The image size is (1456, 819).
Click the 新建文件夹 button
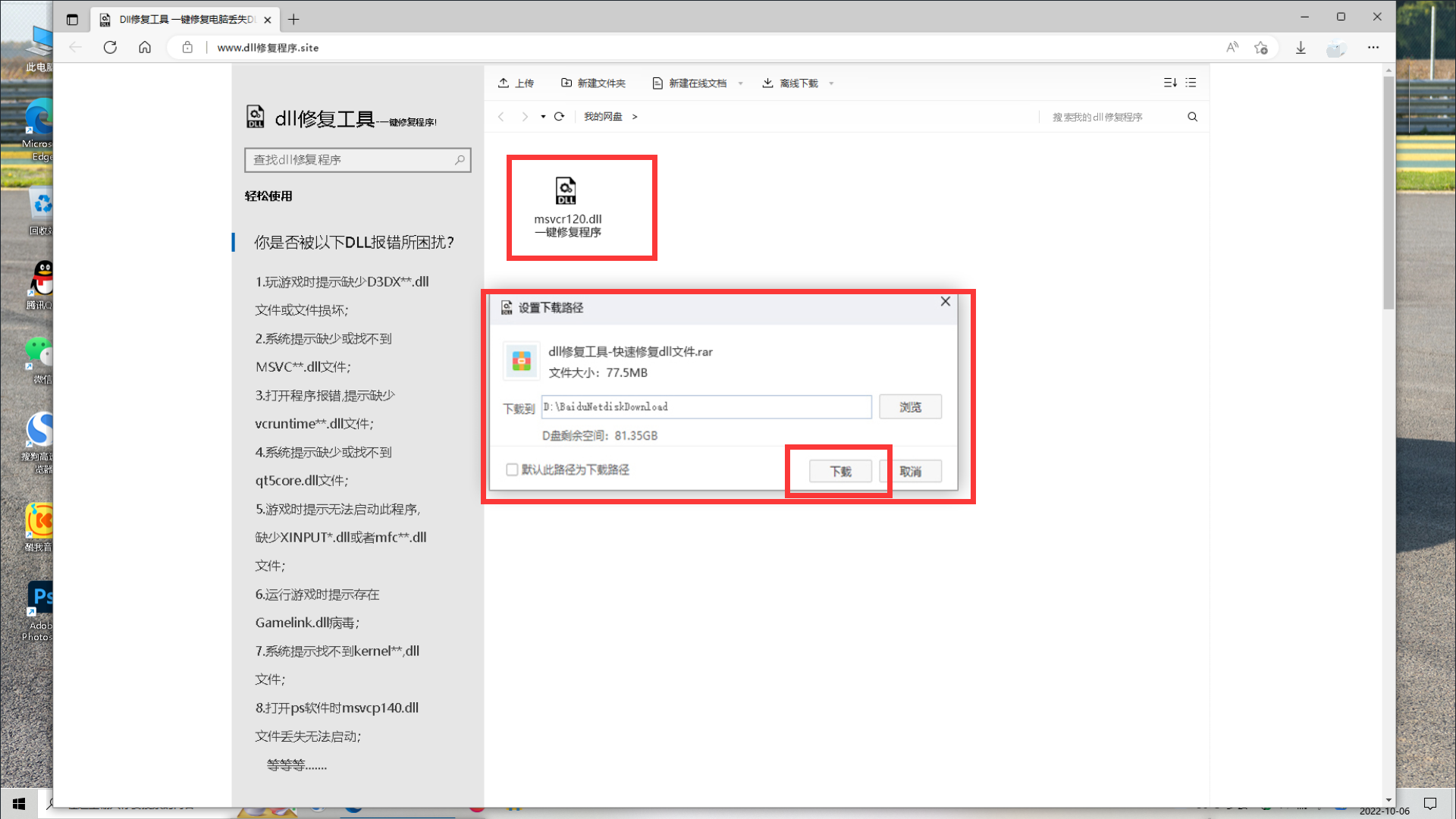click(x=593, y=83)
